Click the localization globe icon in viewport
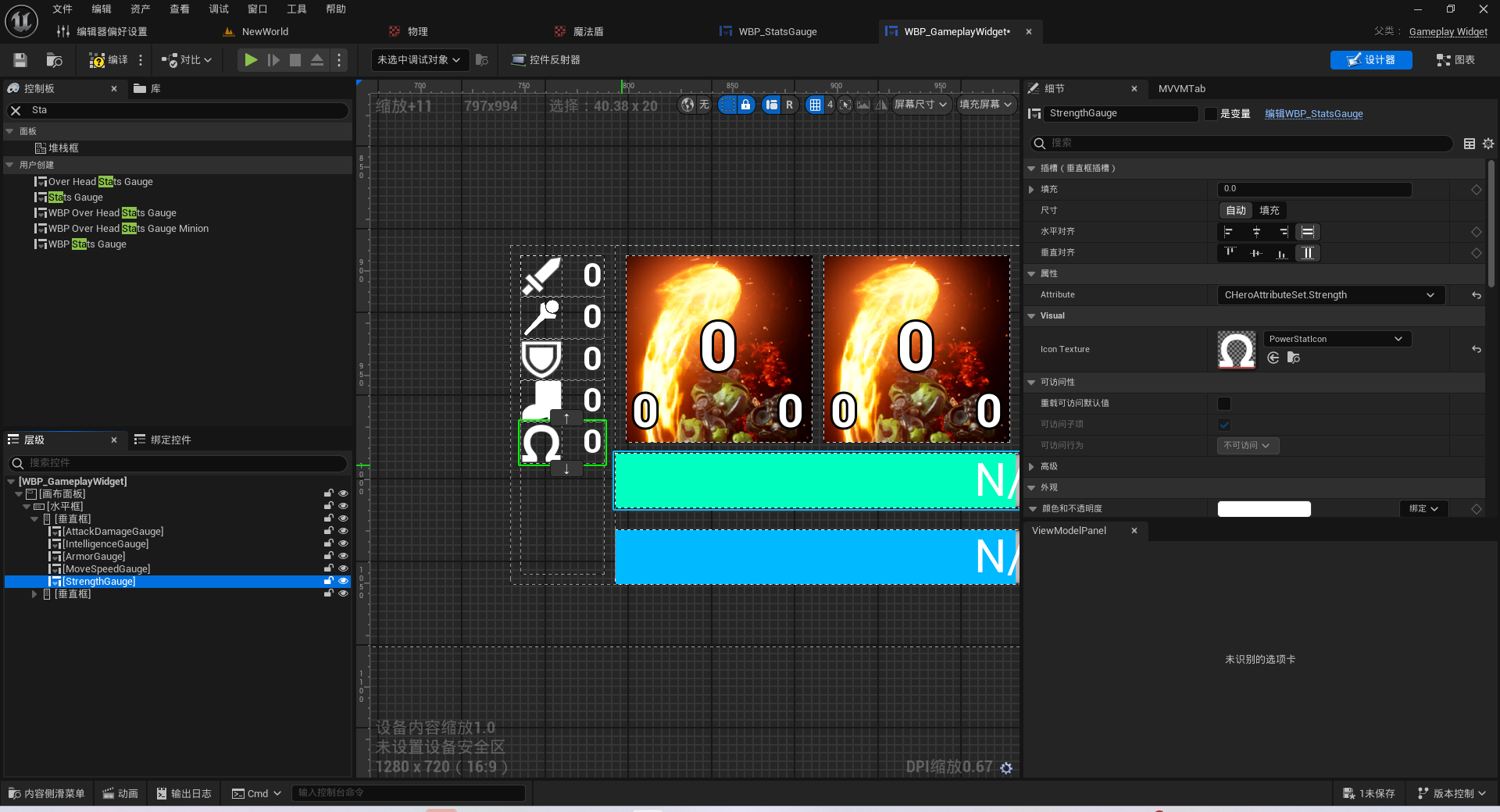 point(687,105)
